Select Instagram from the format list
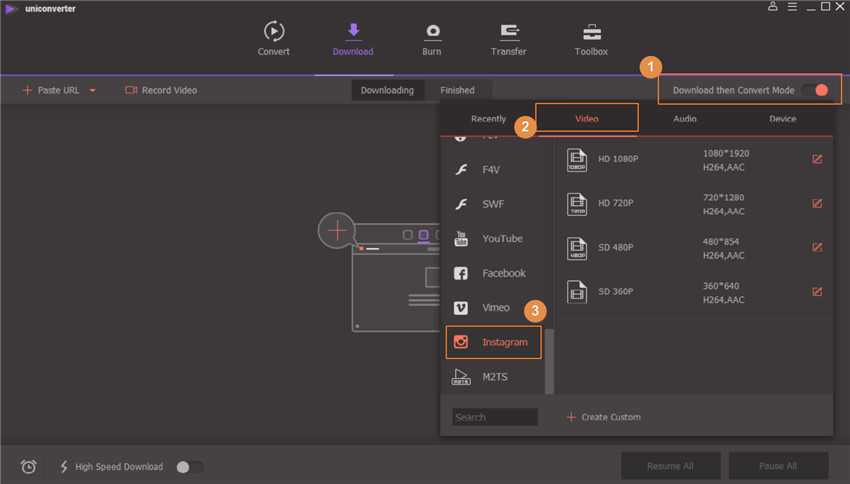 coord(494,342)
